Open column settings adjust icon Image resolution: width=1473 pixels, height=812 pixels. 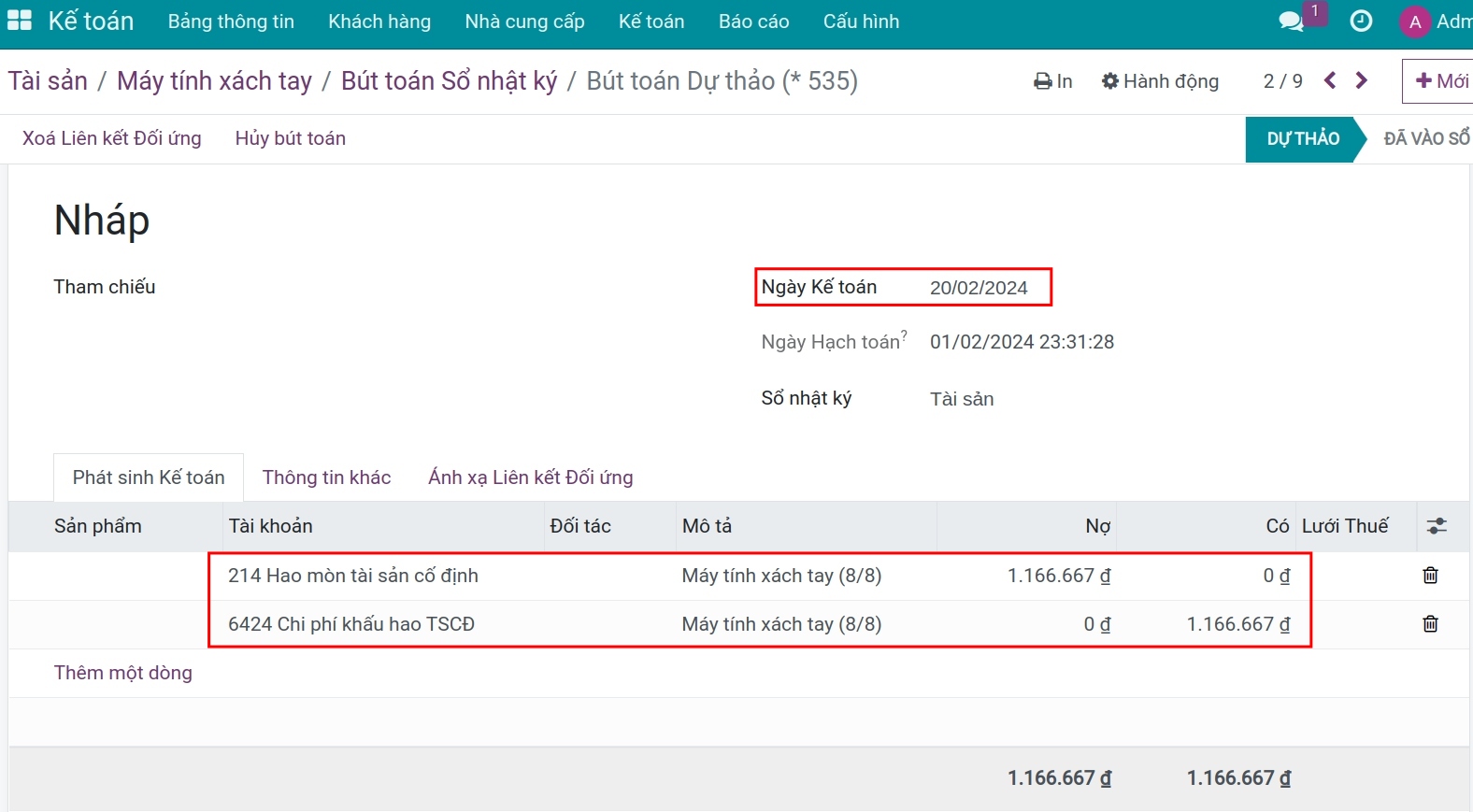point(1437,526)
